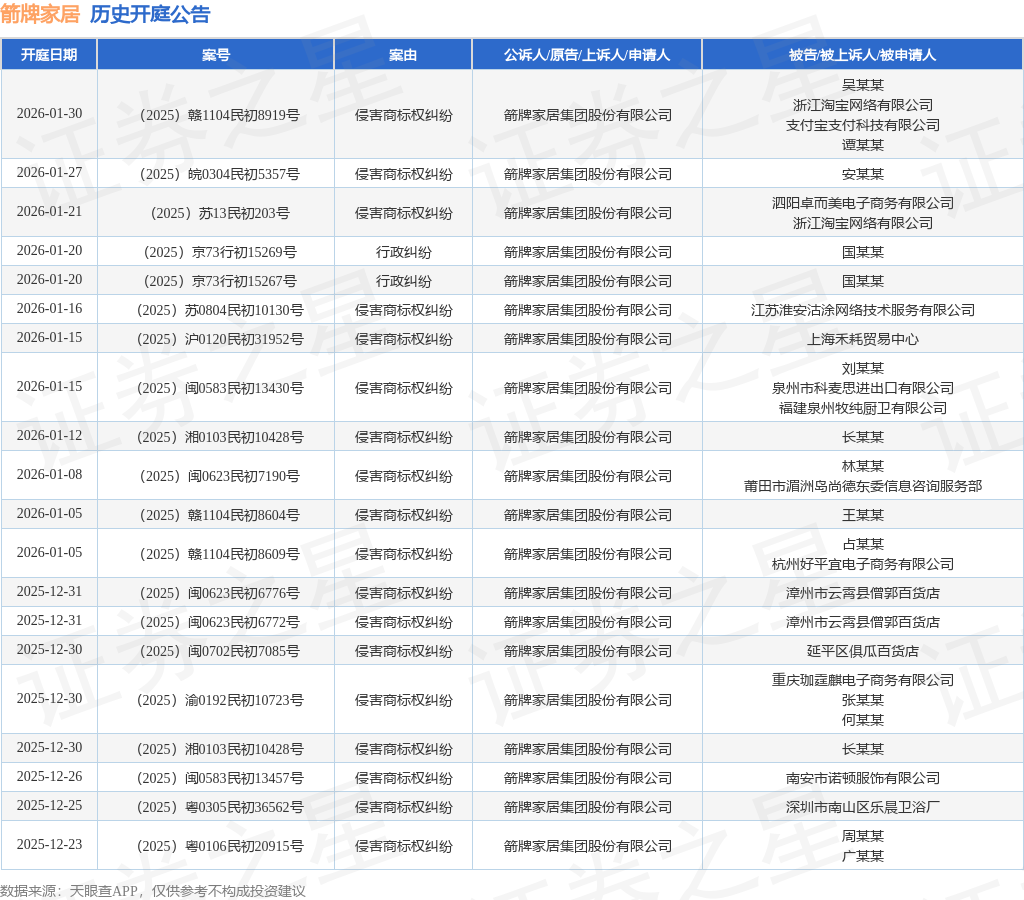The image size is (1024, 900).
Task: Click defendant 深圳市南山区乐晨卫浴厂
Action: point(863,807)
